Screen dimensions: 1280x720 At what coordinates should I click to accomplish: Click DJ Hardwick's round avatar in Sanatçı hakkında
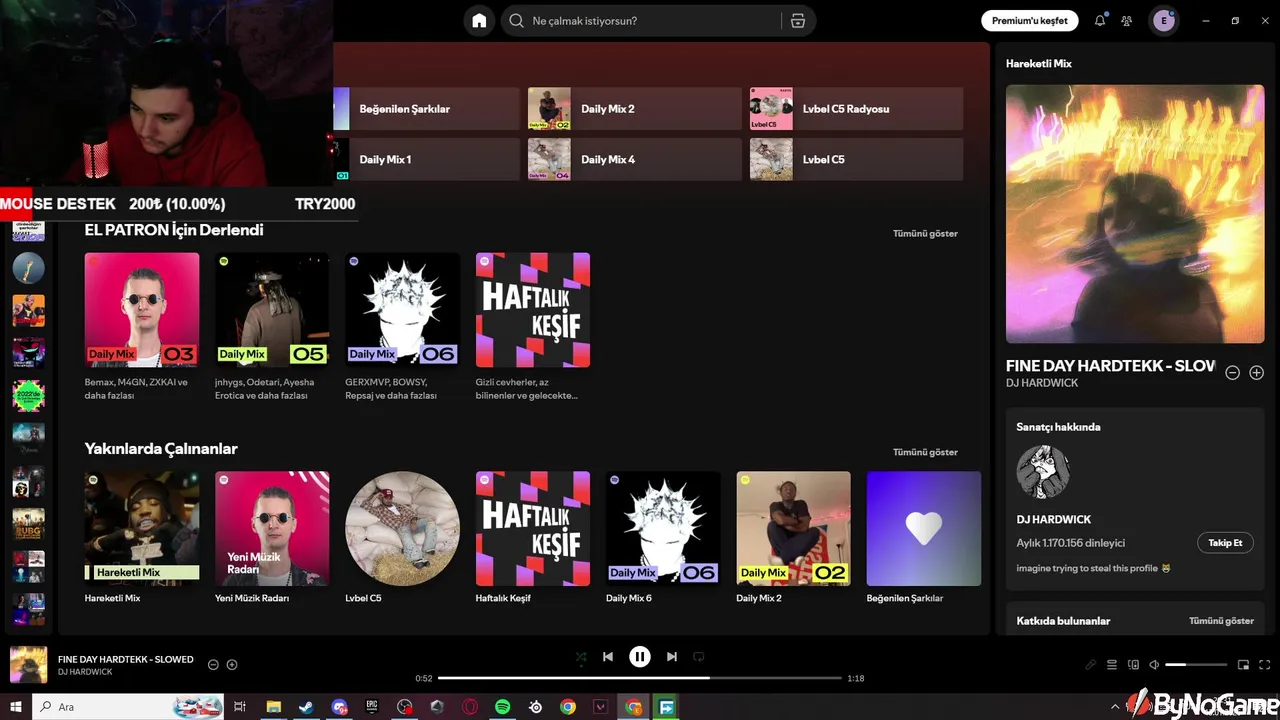click(1043, 472)
